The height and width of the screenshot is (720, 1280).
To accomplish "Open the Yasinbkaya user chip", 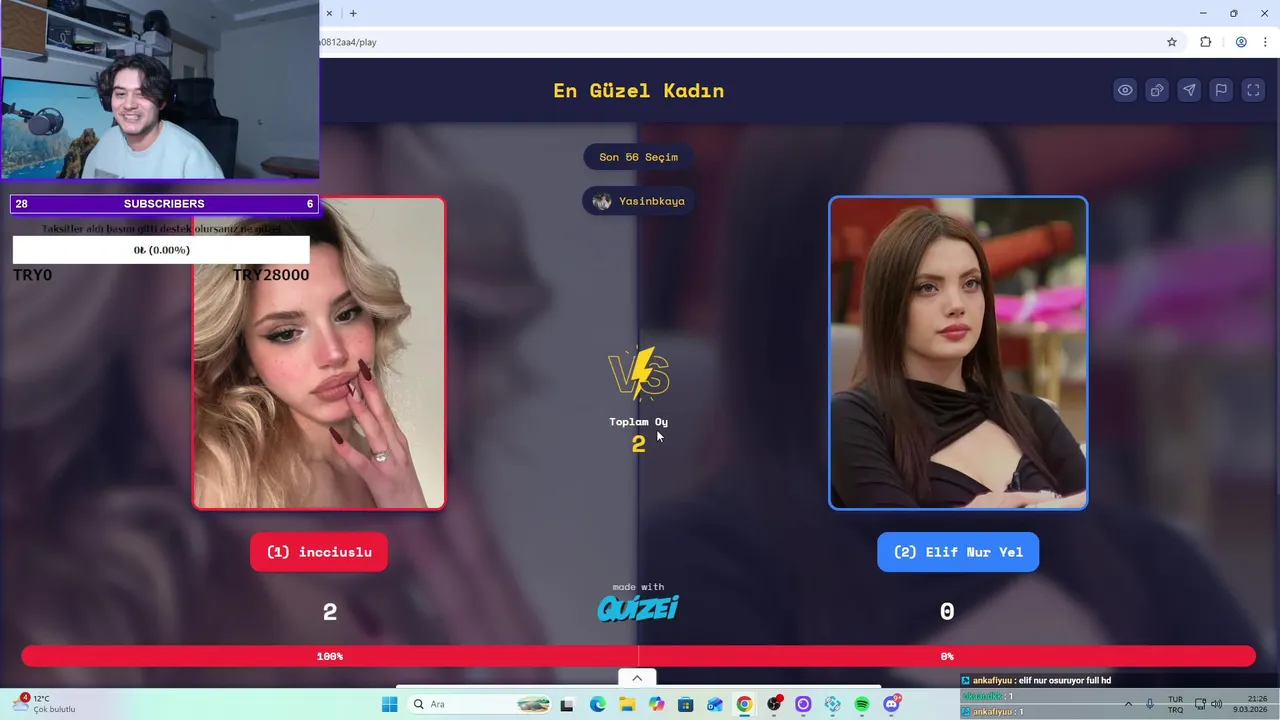I will [x=638, y=201].
